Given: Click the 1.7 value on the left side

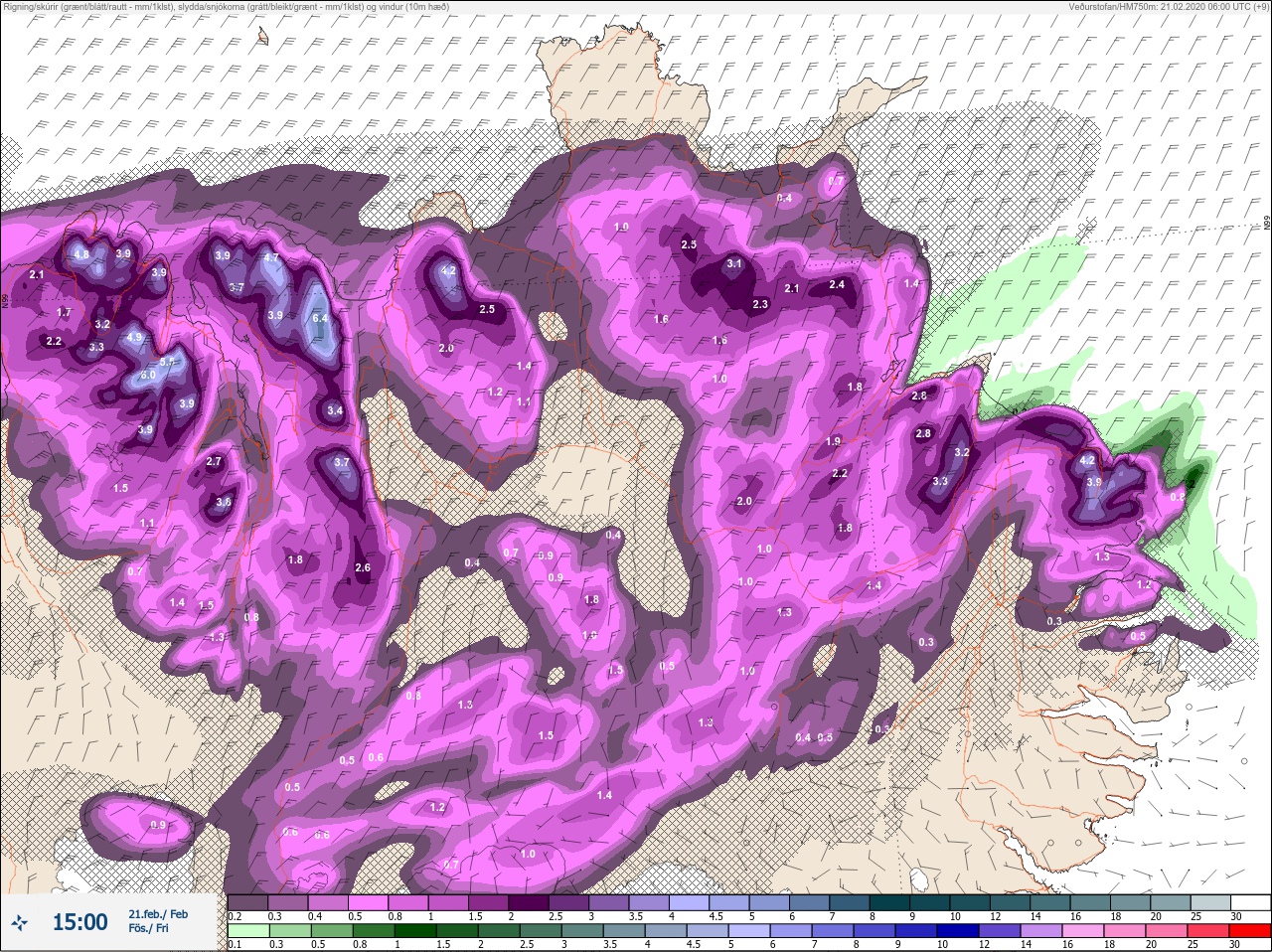Looking at the screenshot, I should pos(64,313).
